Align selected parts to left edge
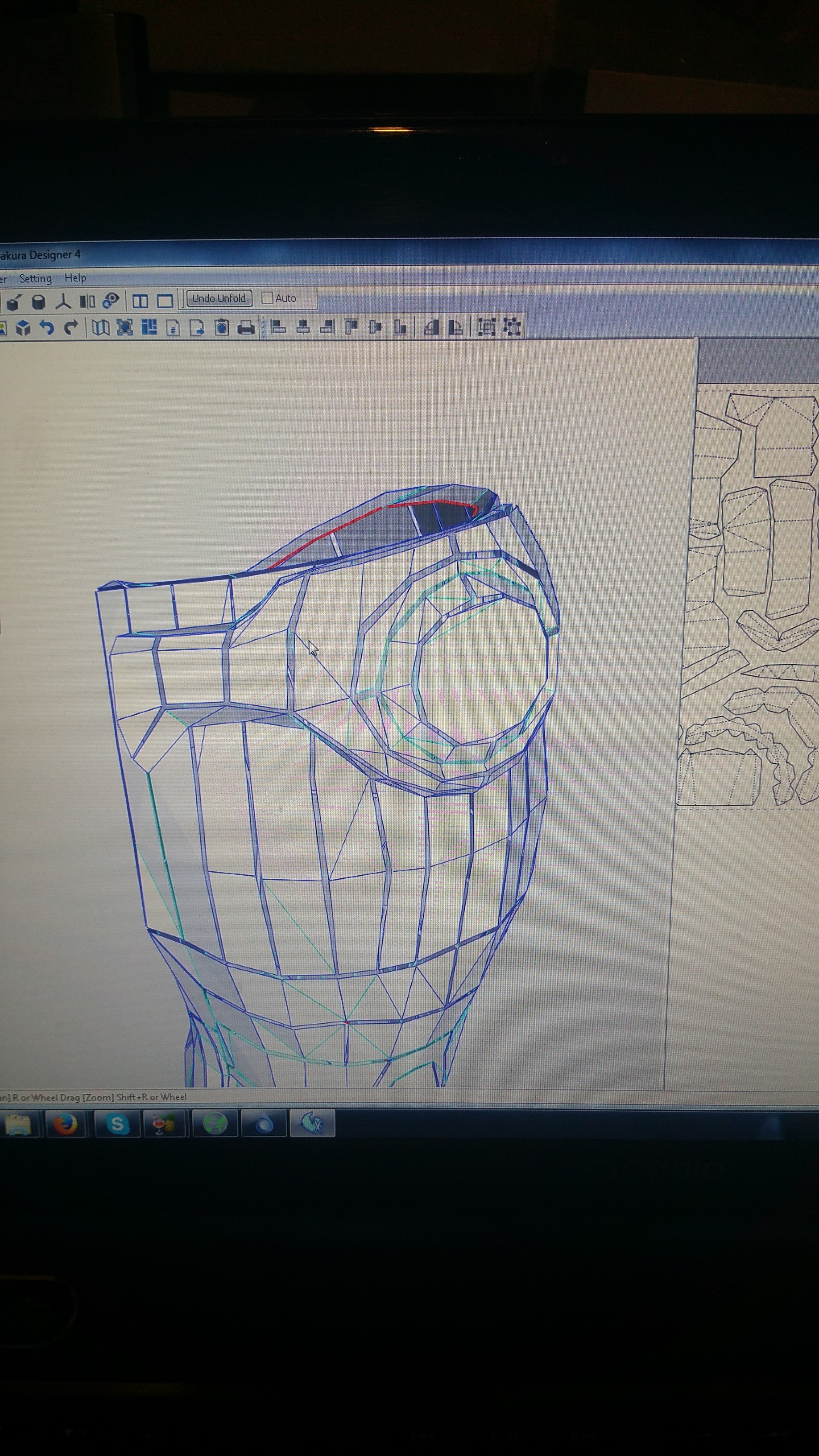 (278, 327)
